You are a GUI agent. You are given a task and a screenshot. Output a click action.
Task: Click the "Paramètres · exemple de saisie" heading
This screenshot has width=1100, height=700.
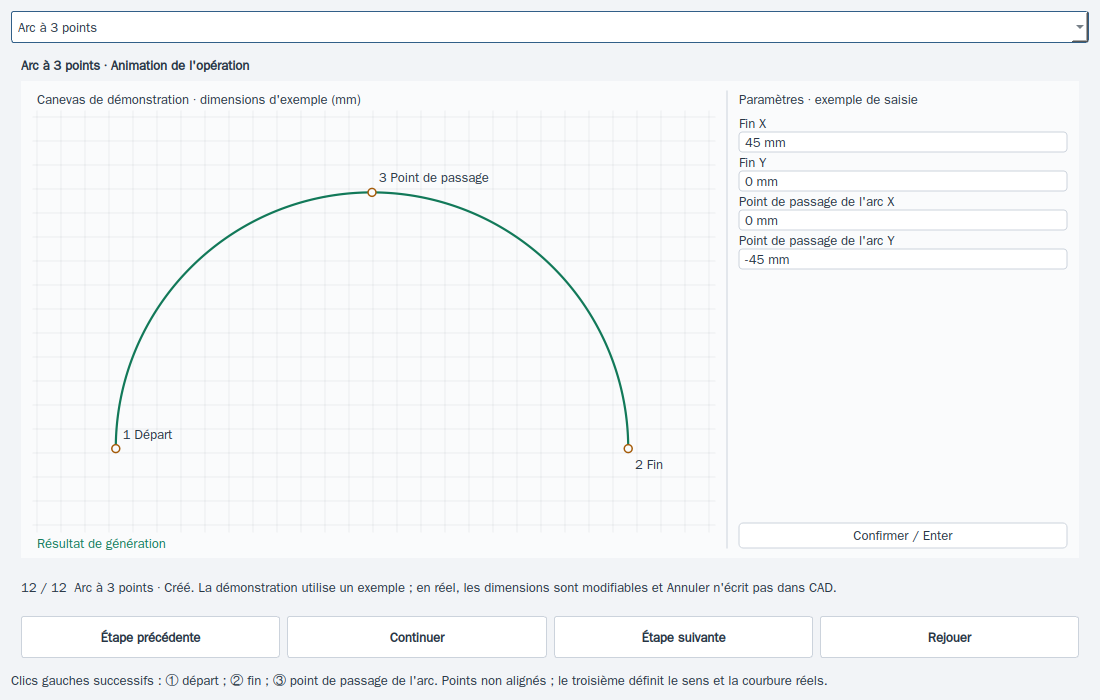[x=828, y=100]
